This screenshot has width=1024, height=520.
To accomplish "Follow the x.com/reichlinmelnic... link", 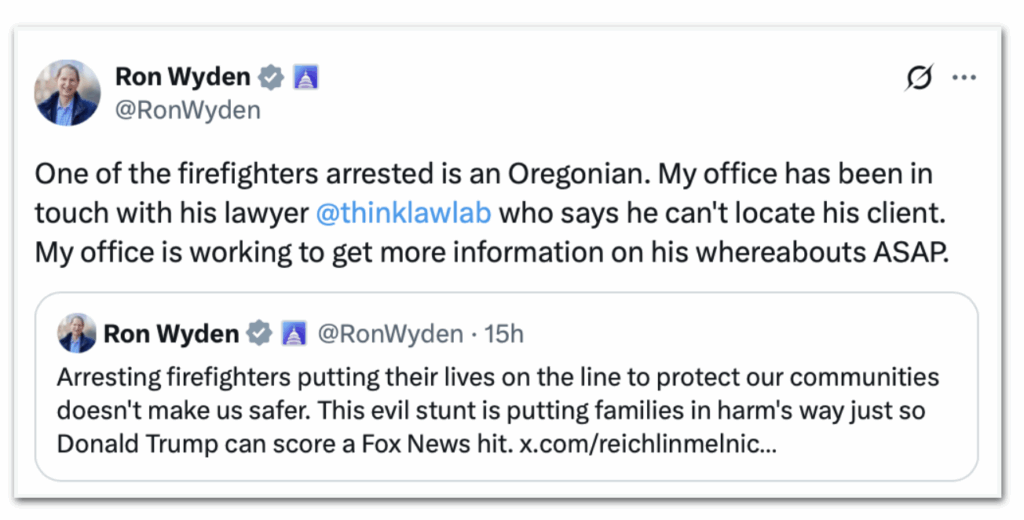I will [649, 442].
